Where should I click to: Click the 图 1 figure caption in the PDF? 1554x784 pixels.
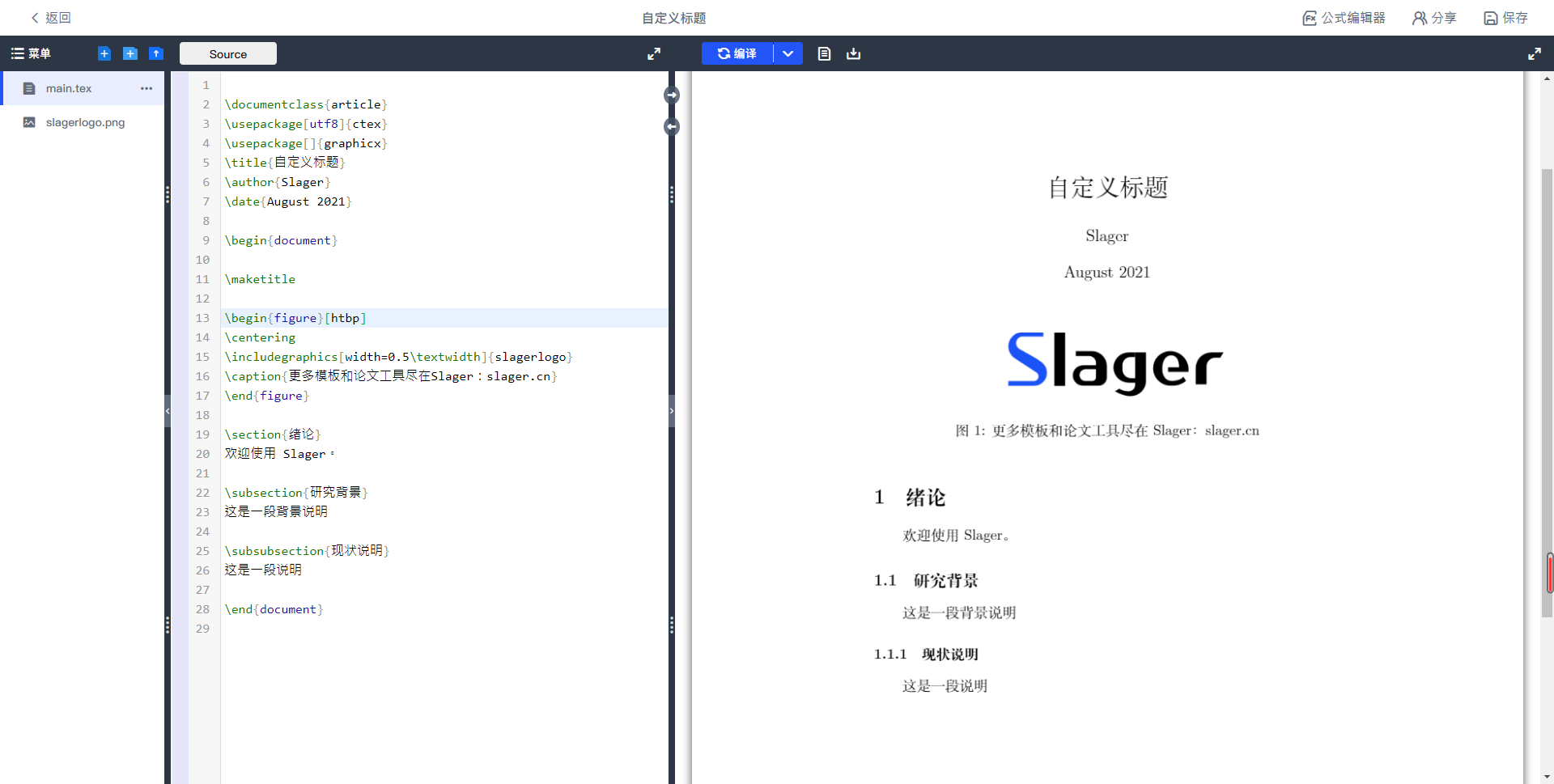tap(1107, 431)
